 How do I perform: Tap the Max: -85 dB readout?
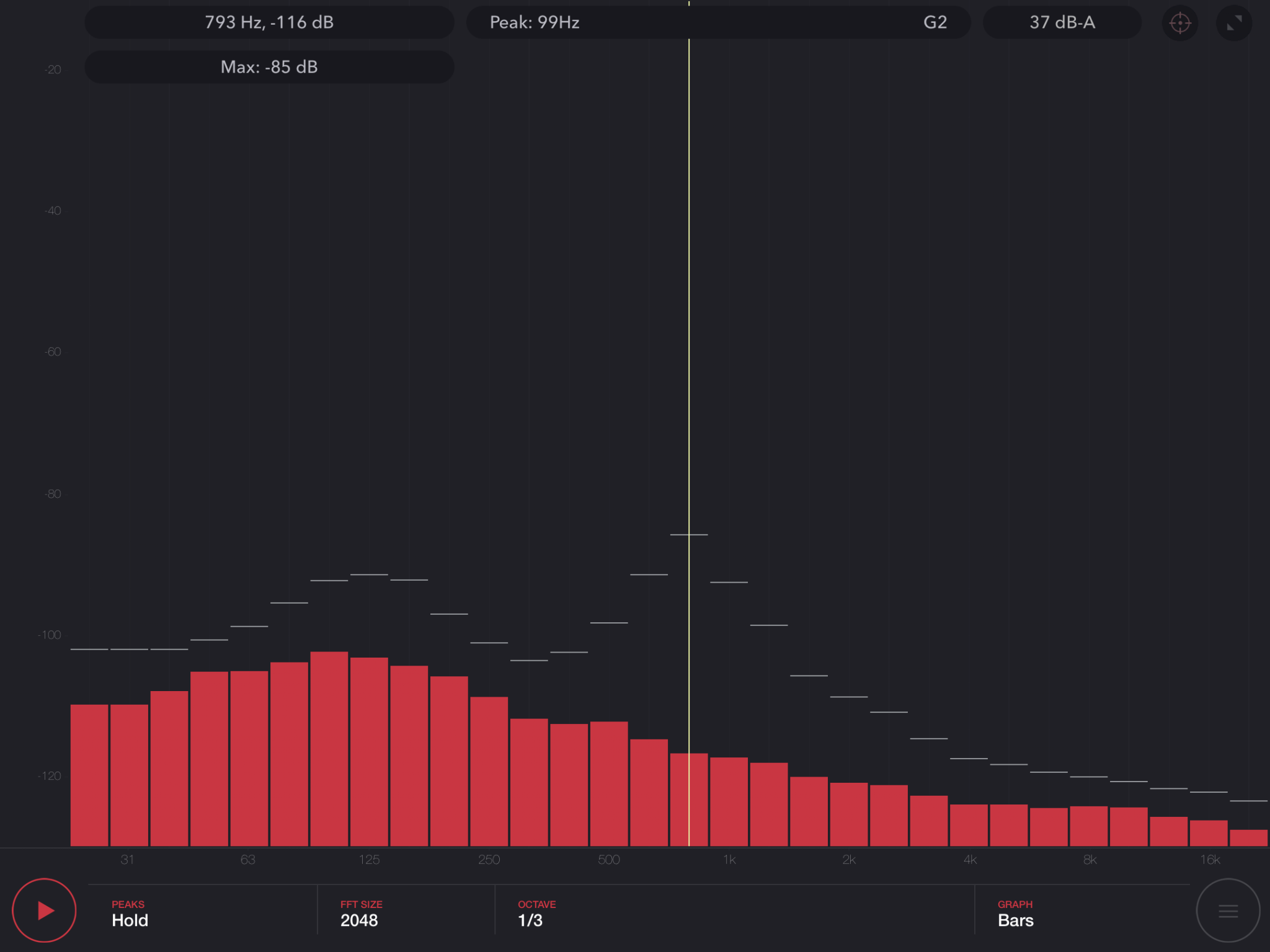click(x=269, y=67)
